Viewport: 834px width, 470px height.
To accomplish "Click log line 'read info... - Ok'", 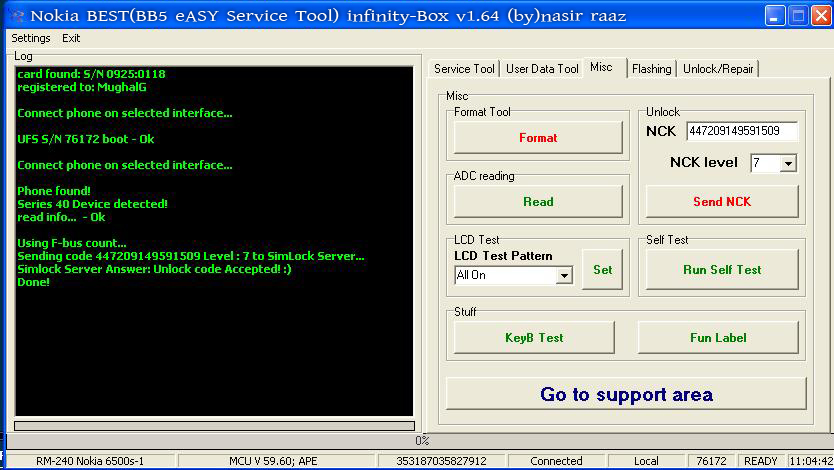I will 61,217.
